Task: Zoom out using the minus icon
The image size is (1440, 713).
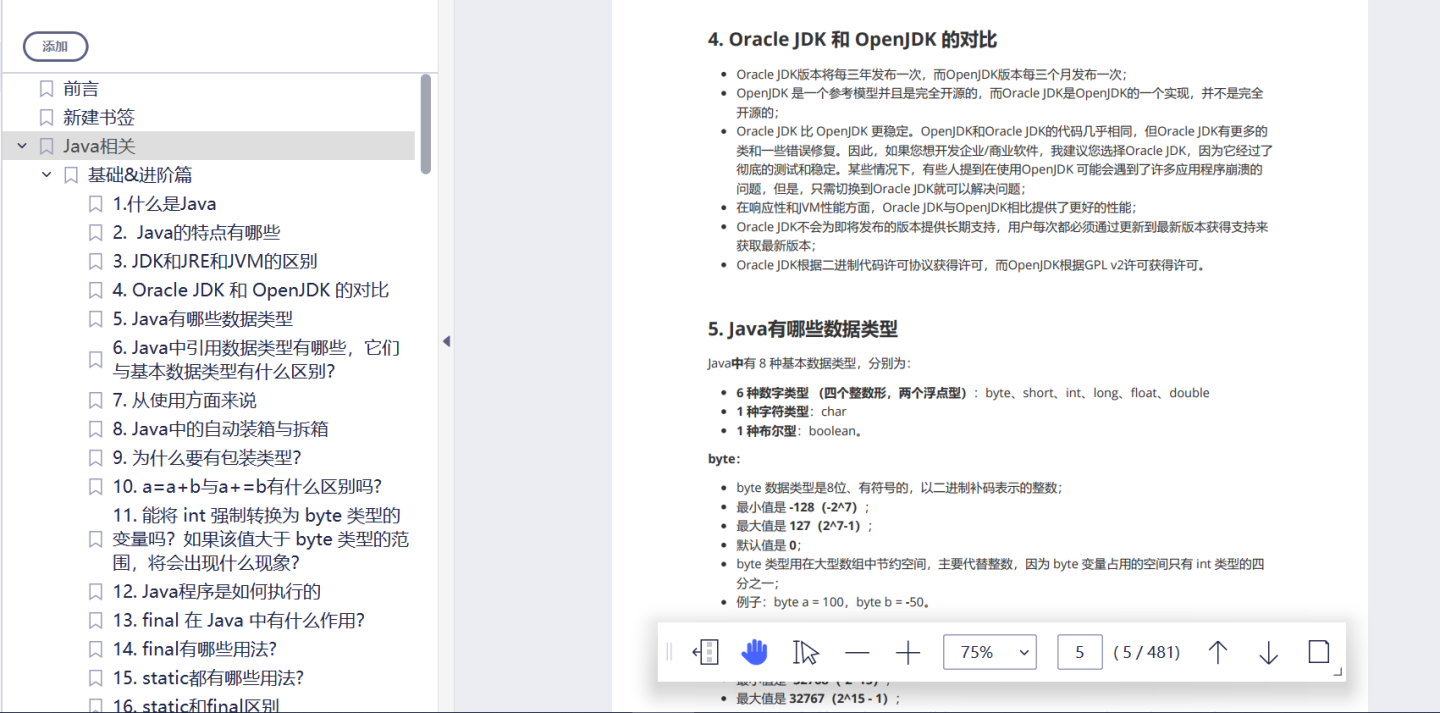Action: 857,651
